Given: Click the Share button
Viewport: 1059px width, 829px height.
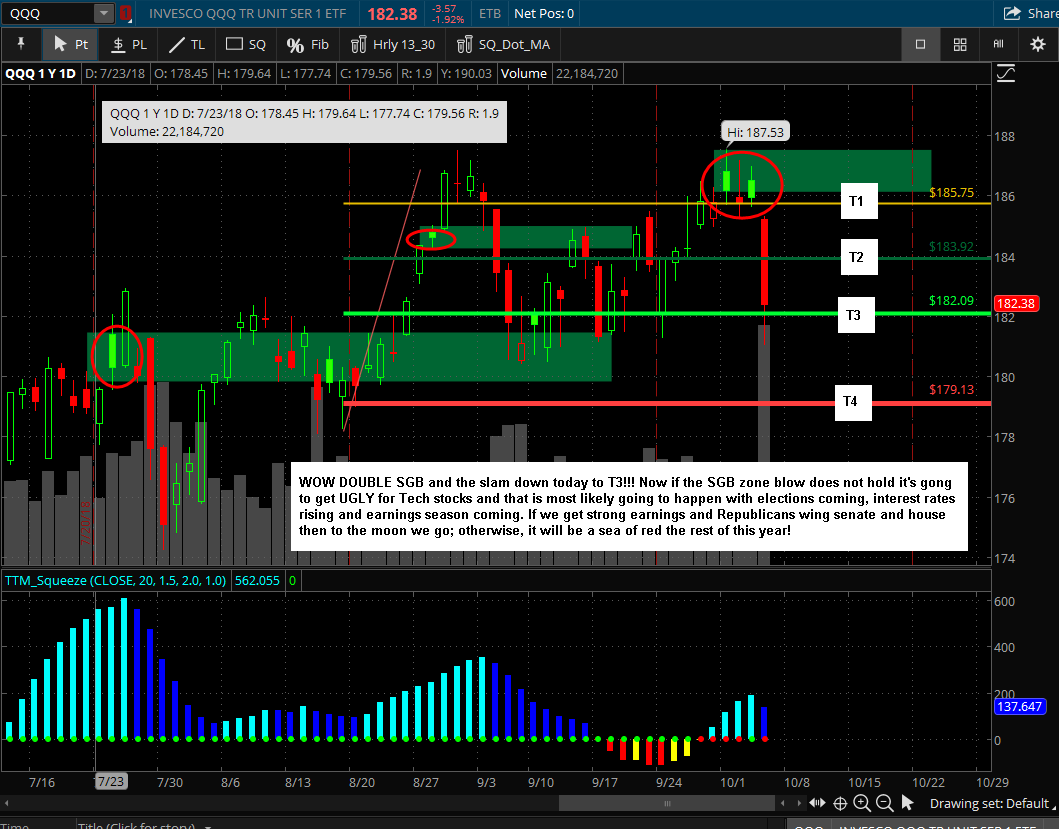Looking at the screenshot, I should 1031,13.
